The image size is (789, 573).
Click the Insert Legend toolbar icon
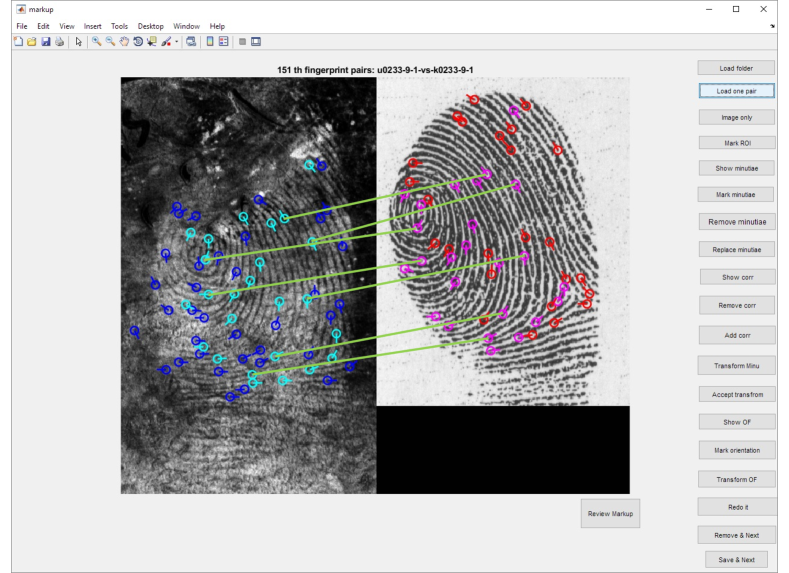[224, 41]
